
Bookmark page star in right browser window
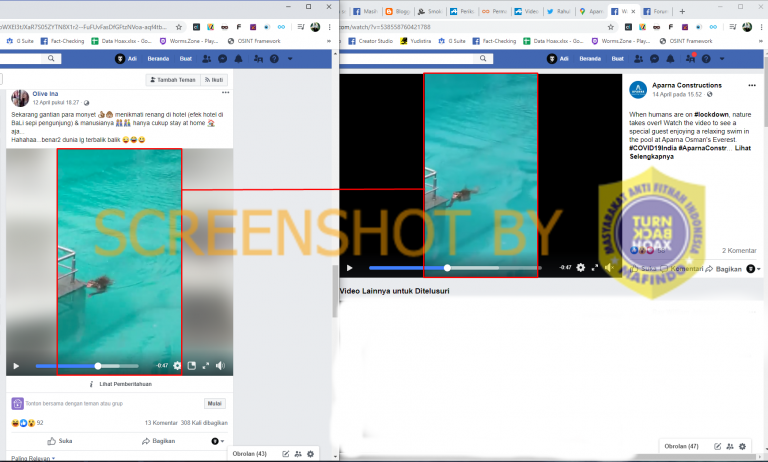click(611, 27)
